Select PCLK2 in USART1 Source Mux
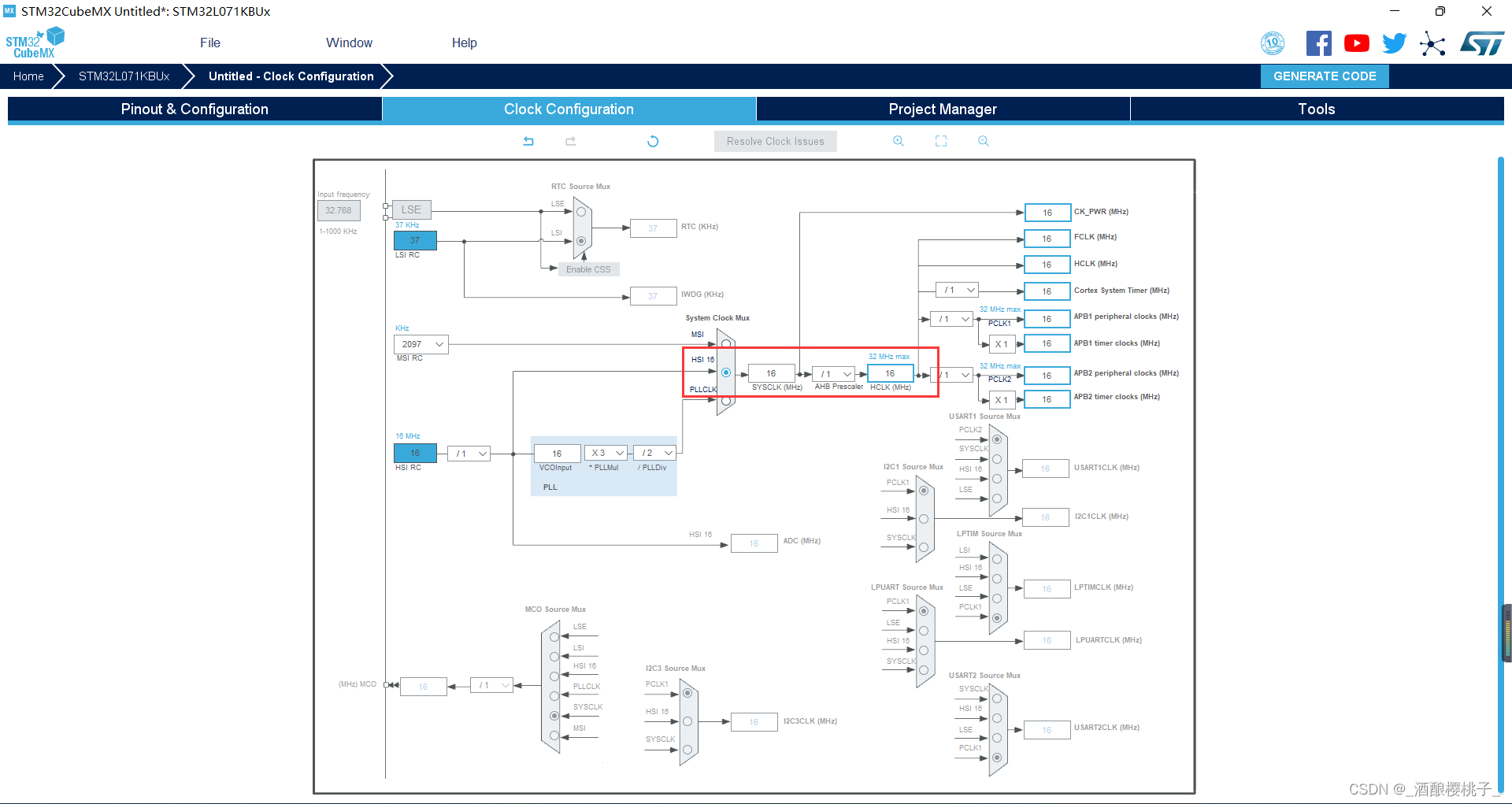The height and width of the screenshot is (804, 1512). pyautogui.click(x=997, y=439)
